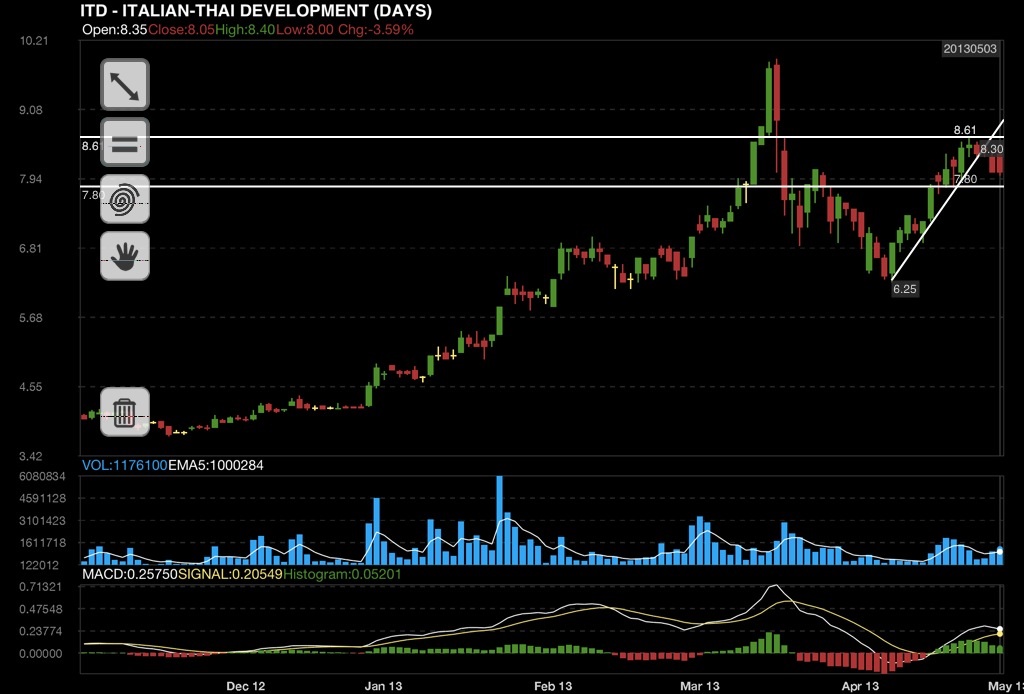1024x694 pixels.
Task: Click the Jan 13 date axis label
Action: pyautogui.click(x=383, y=686)
